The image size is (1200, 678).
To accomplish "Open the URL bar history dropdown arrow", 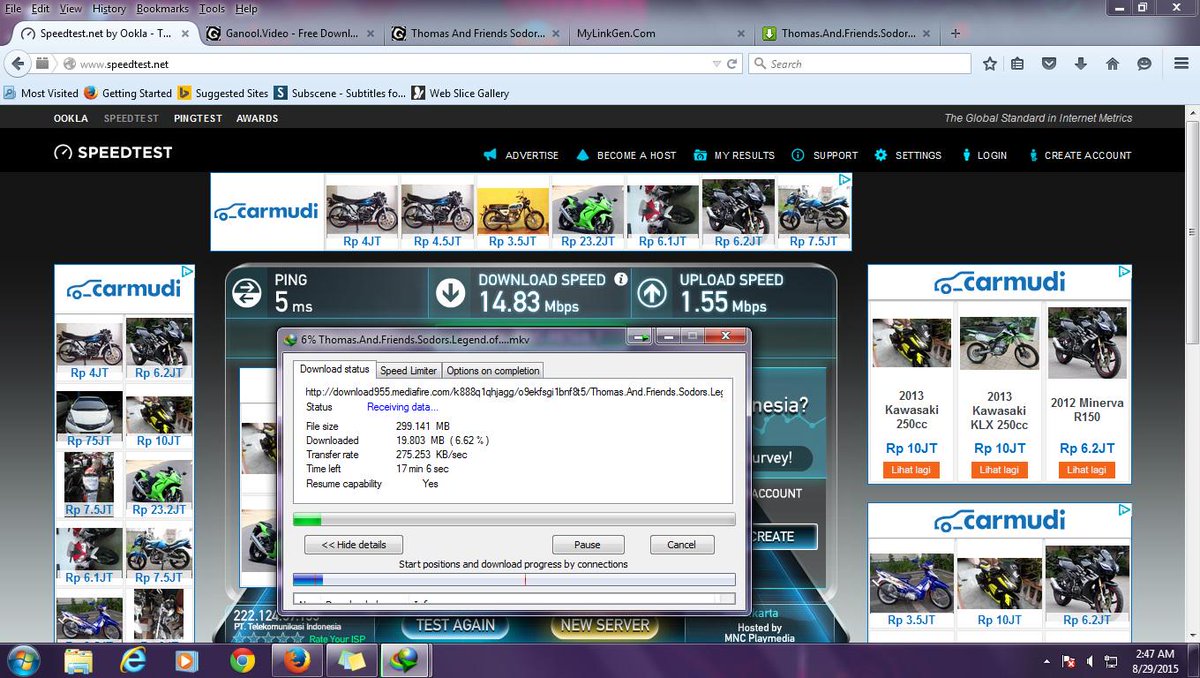I will (x=716, y=64).
